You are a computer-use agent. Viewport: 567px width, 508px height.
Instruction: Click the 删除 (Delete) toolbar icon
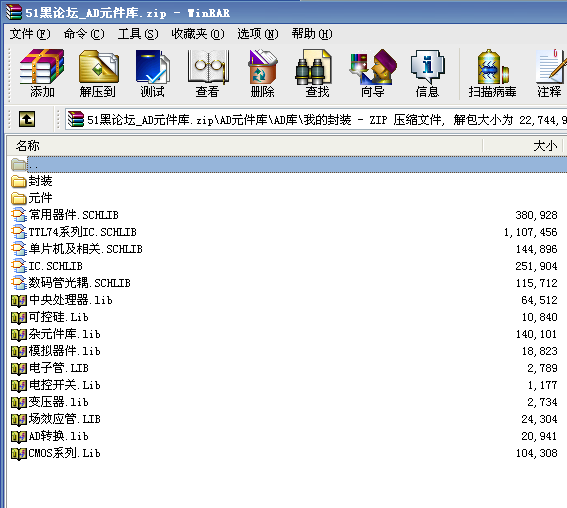click(x=263, y=67)
